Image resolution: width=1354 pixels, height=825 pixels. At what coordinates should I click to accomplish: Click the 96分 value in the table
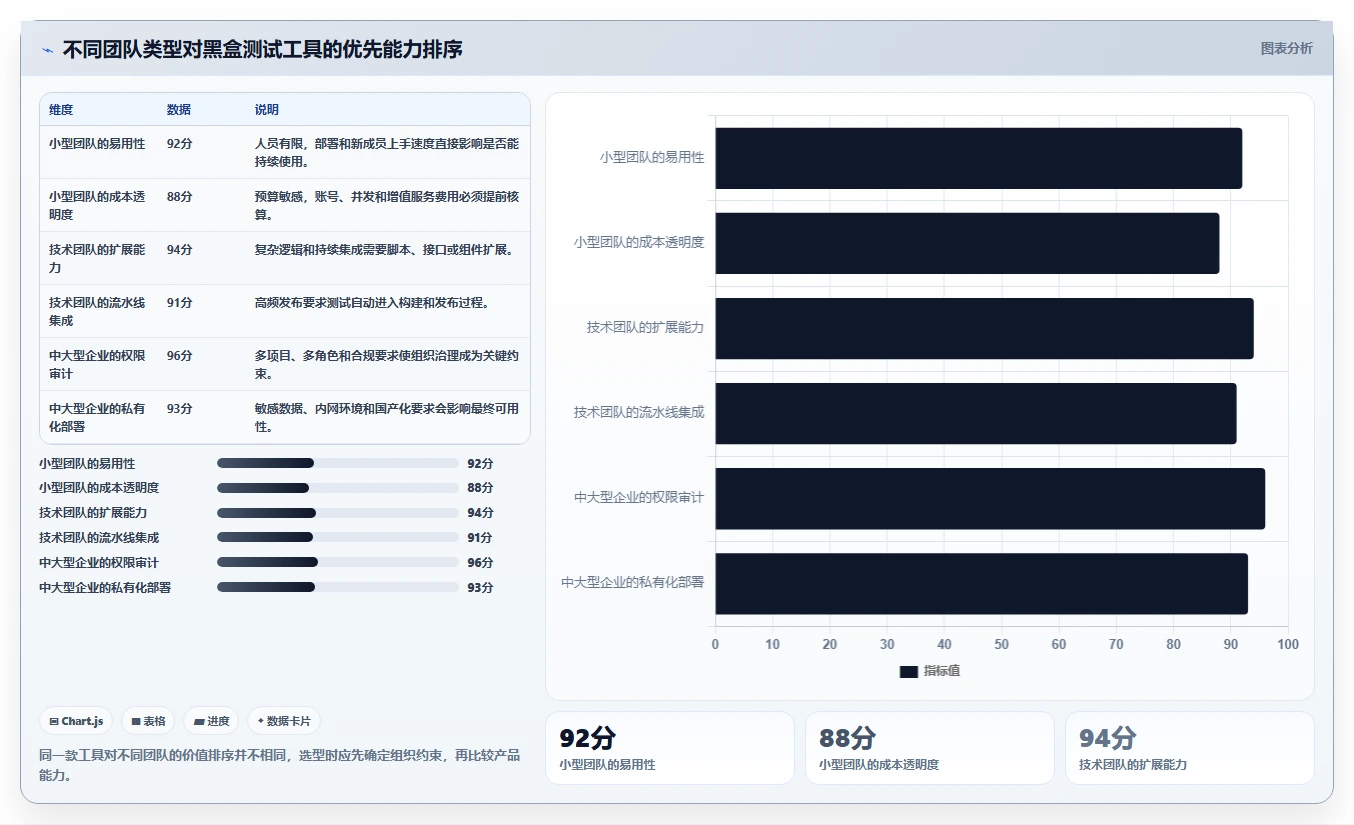pos(180,356)
